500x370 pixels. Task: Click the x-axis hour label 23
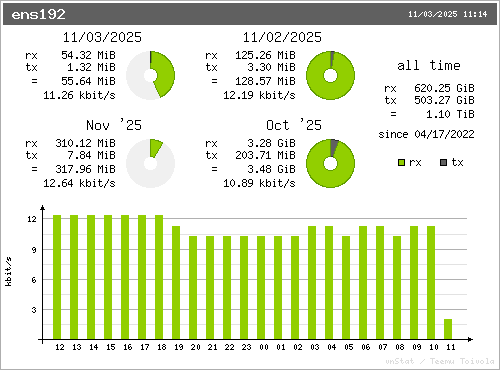(246, 347)
